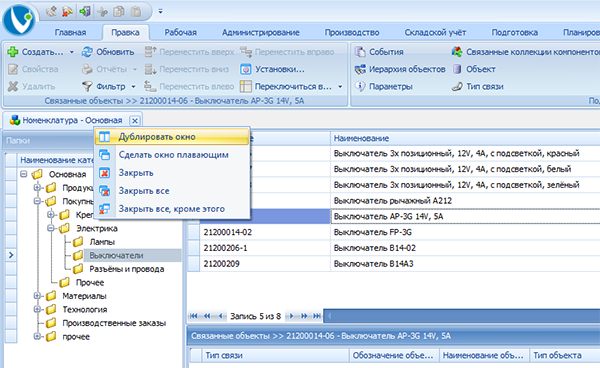
Task: Select the Разъёмы и провода folder
Action: pyautogui.click(x=127, y=269)
